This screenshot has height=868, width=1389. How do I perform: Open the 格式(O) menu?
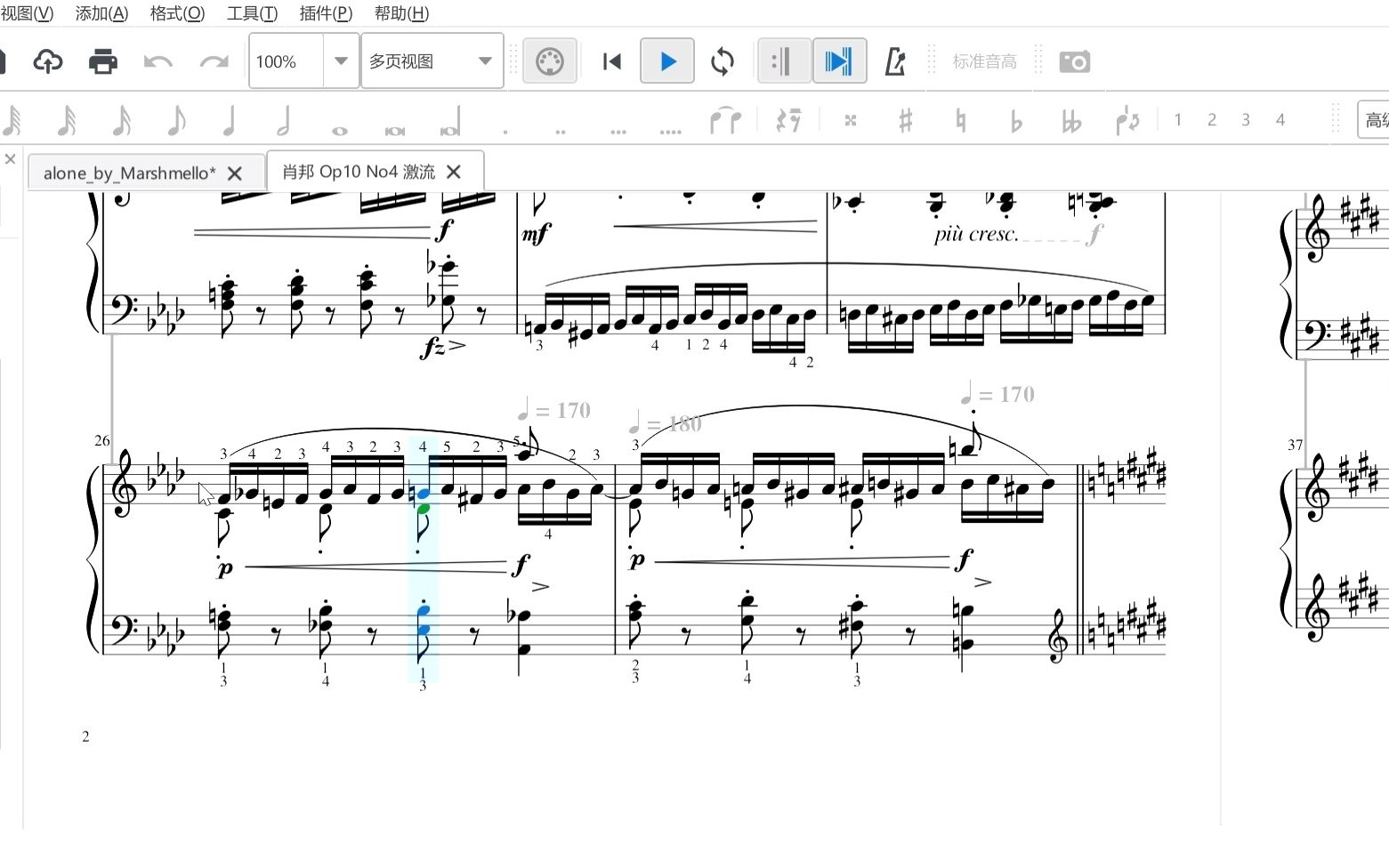coord(177,13)
